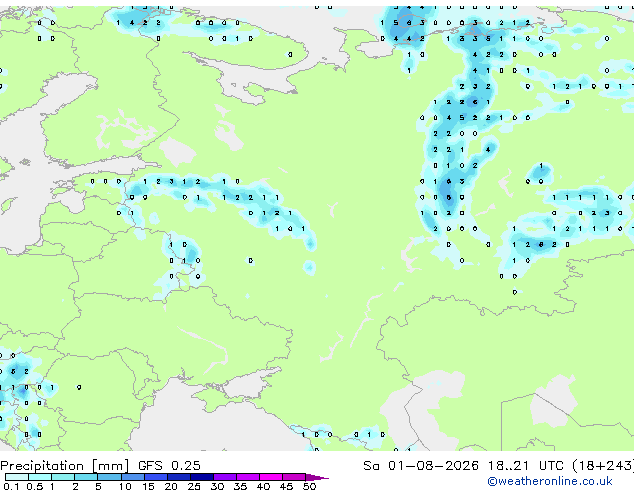Image resolution: width=634 pixels, height=490 pixels.
Task: Select the 20–25 mm legend swatch
Action: tap(179, 477)
